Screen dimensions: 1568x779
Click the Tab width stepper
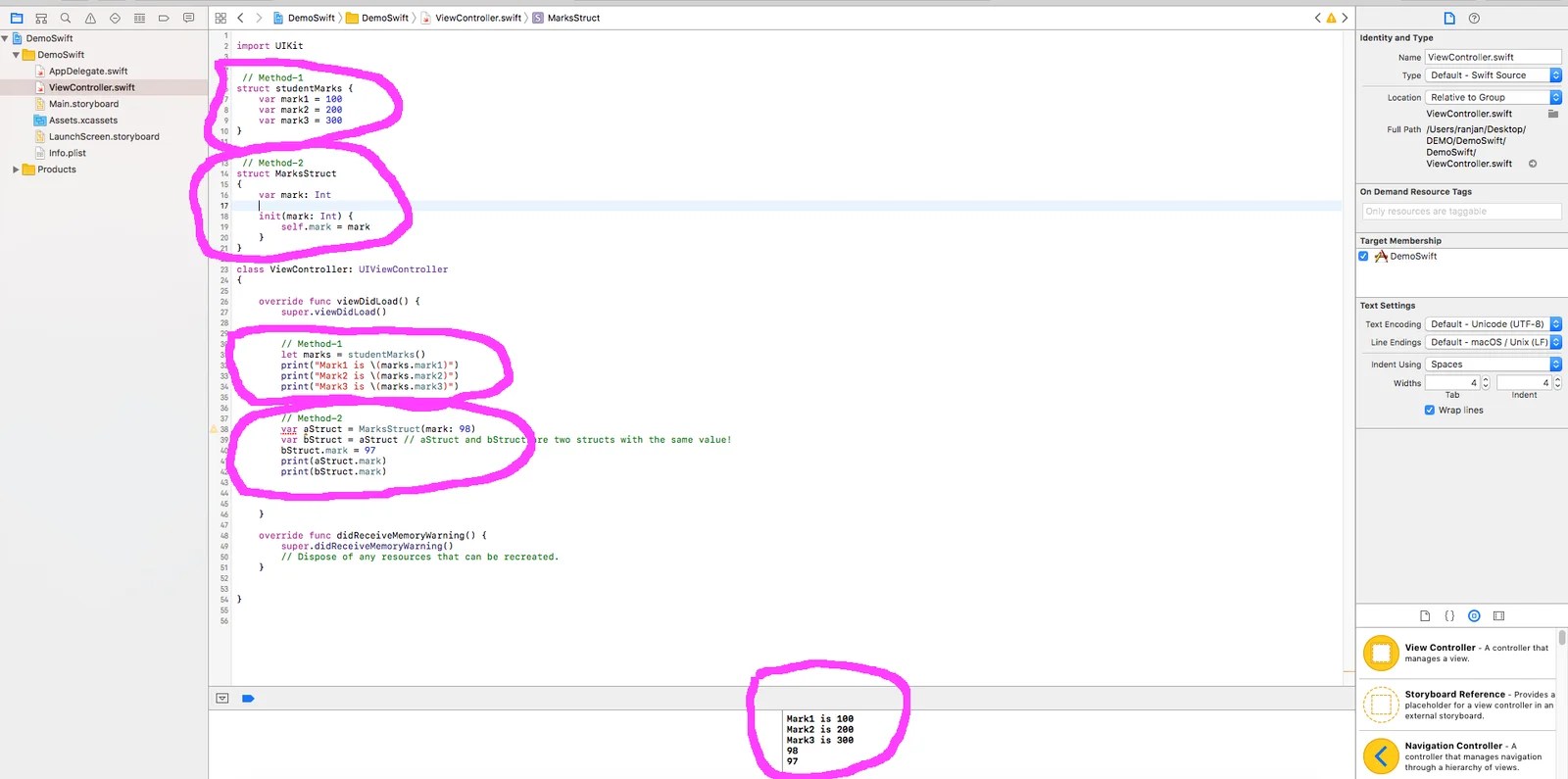(1486, 383)
